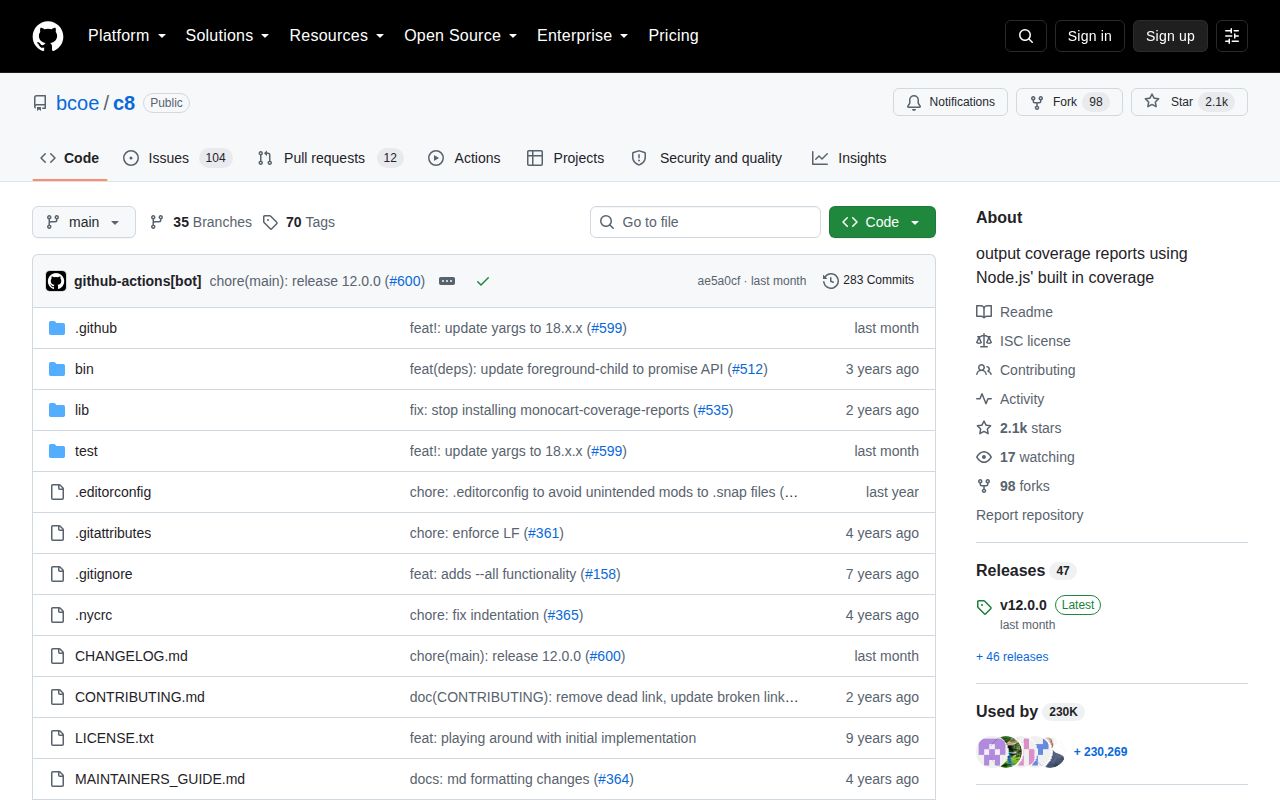Open the + 46 releases link
Screen dimensions: 1280x800
point(1012,657)
